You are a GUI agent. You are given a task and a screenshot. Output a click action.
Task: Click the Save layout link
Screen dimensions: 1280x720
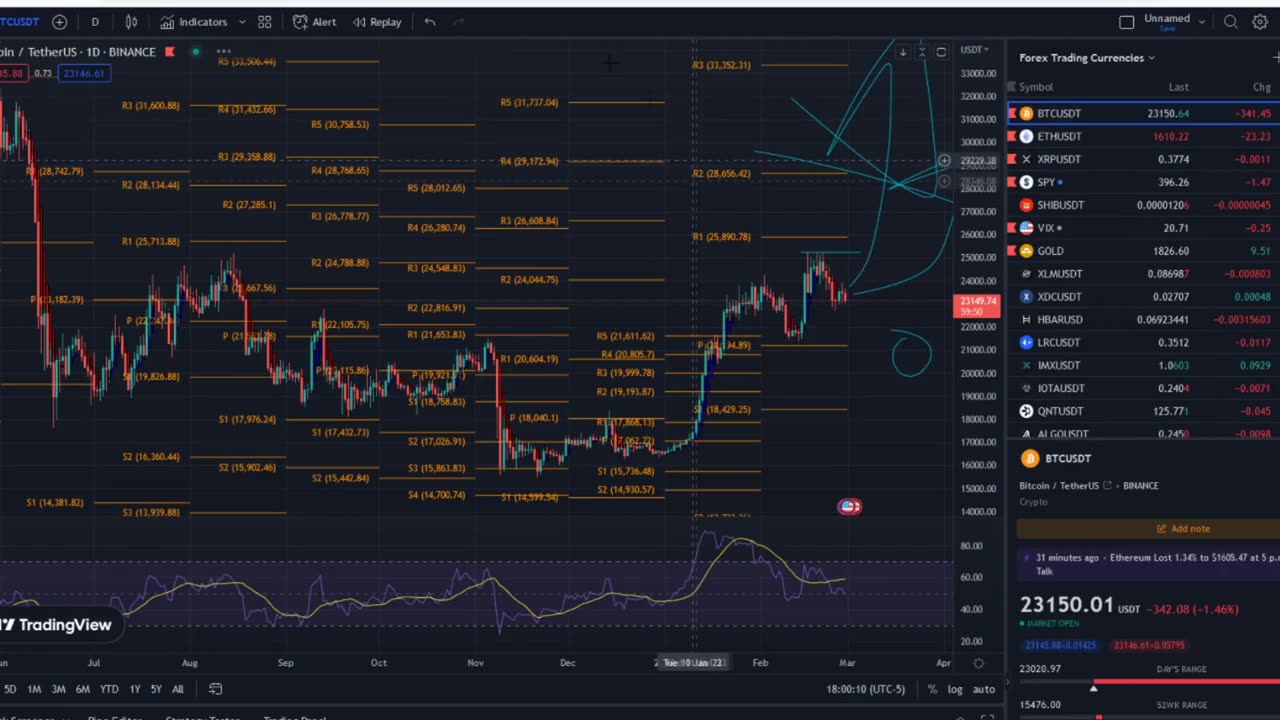tap(1167, 29)
